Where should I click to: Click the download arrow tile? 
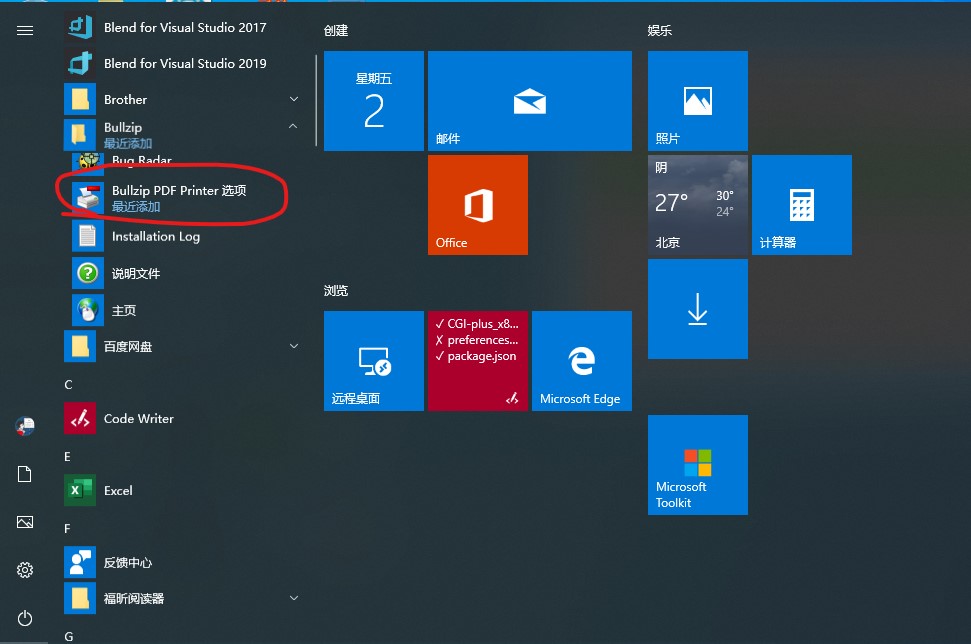point(698,309)
